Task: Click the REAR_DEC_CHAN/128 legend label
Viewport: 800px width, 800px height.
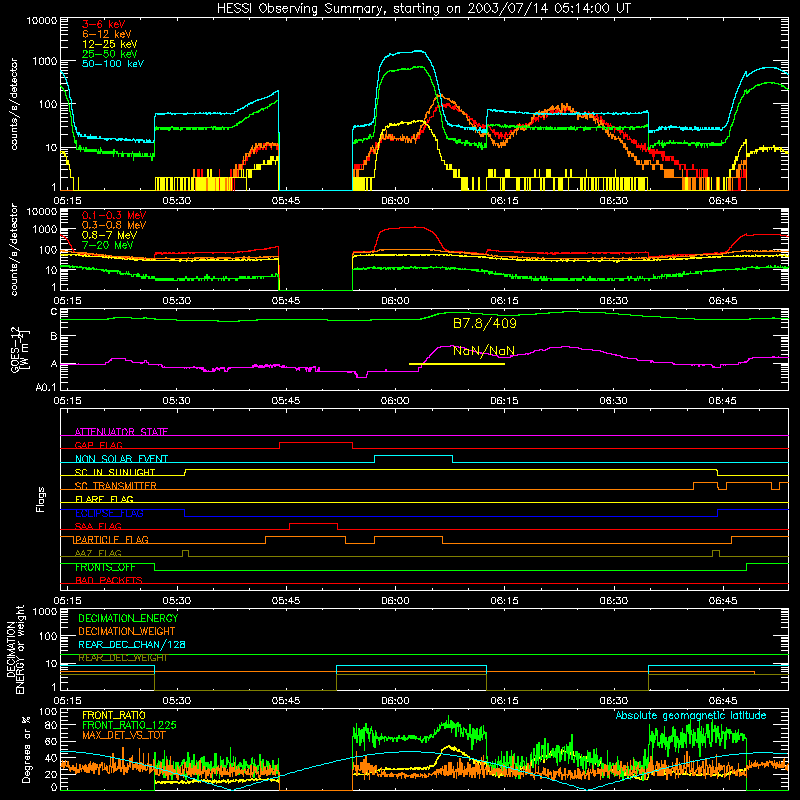Action: point(132,644)
